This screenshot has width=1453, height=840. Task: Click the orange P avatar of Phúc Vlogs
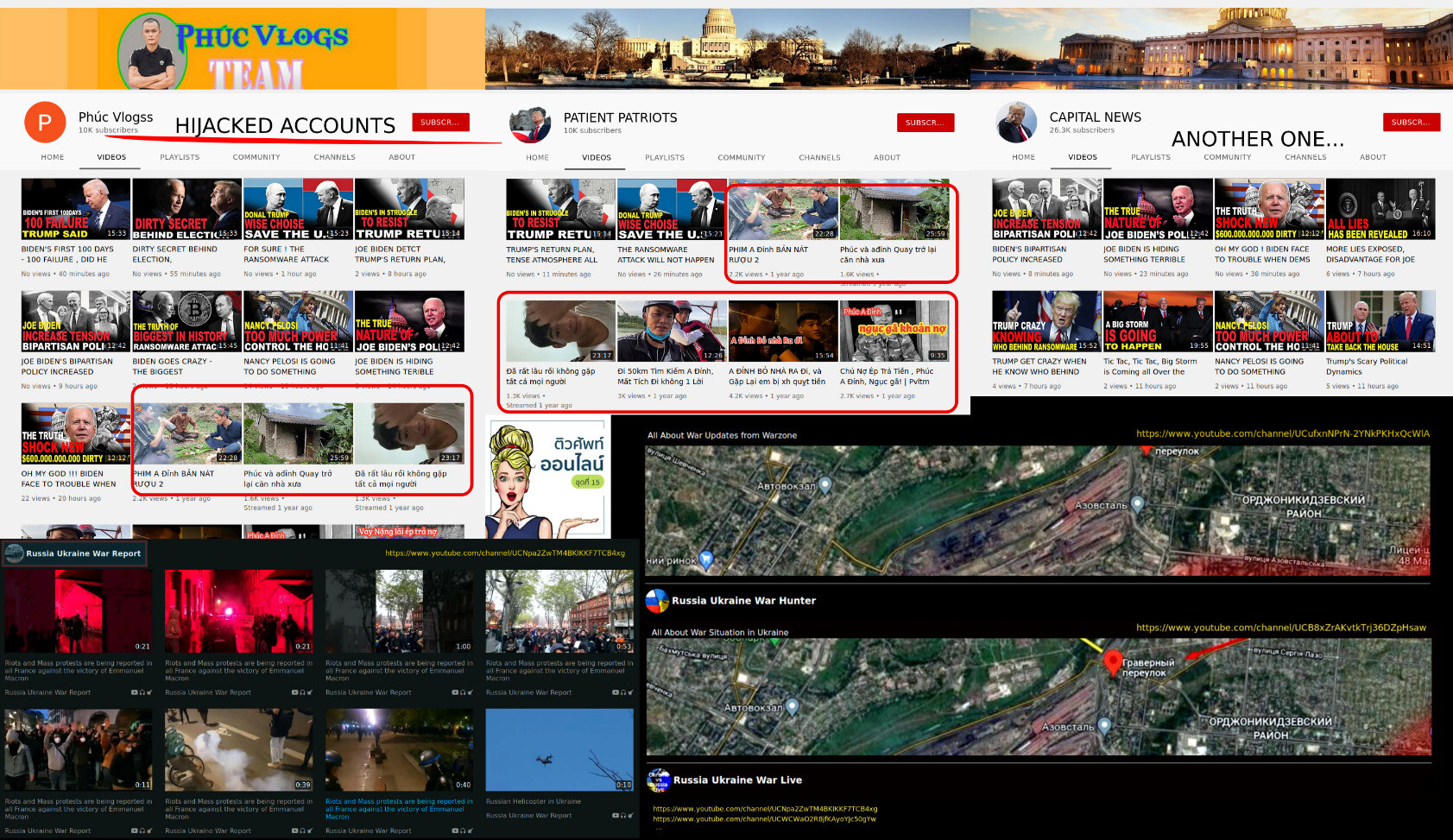pyautogui.click(x=45, y=122)
